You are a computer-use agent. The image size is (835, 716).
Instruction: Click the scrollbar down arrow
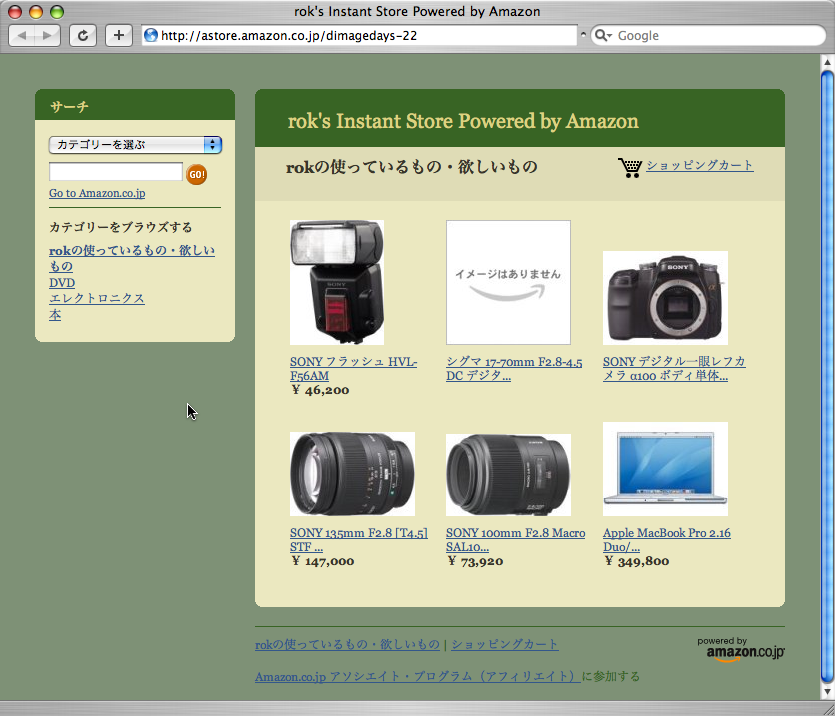827,692
